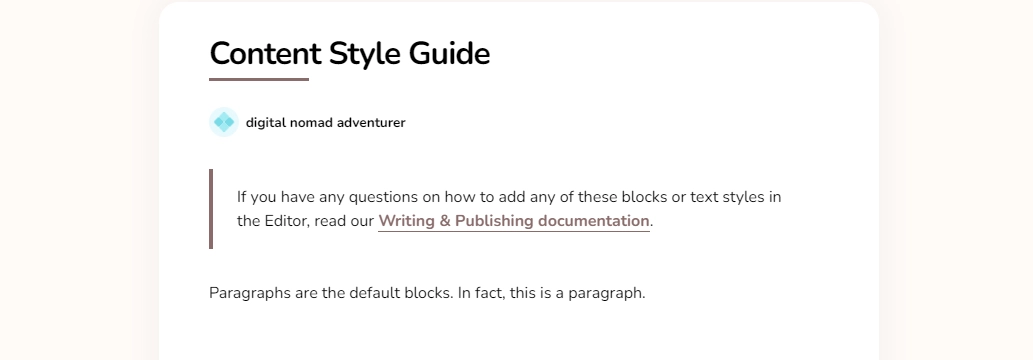The width and height of the screenshot is (1033, 360).
Task: Click the word 'documentation' in the link
Action: tap(594, 221)
